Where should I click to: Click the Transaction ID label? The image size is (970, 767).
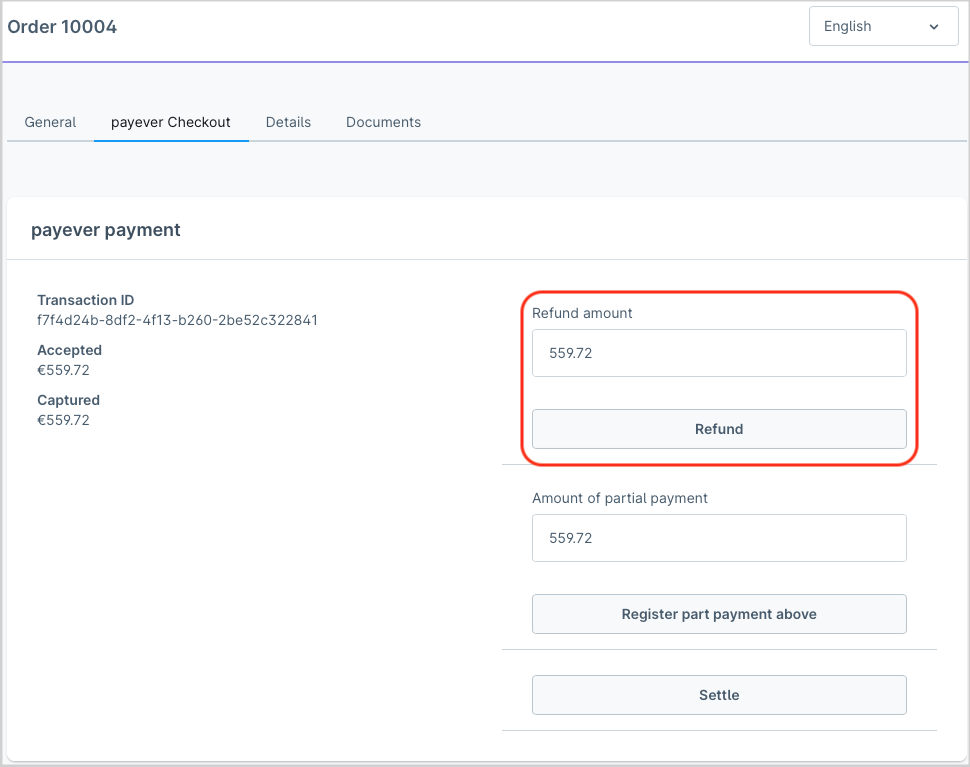(85, 300)
